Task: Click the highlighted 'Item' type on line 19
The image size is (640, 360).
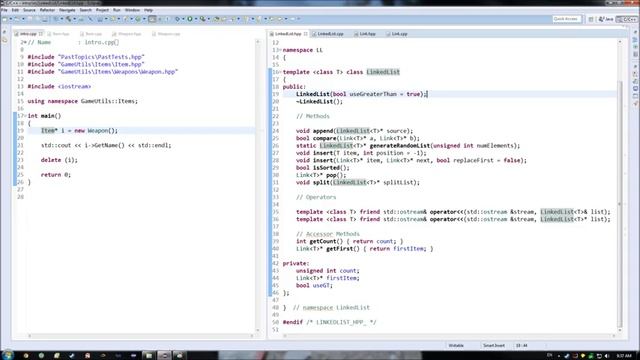Action: (48, 131)
